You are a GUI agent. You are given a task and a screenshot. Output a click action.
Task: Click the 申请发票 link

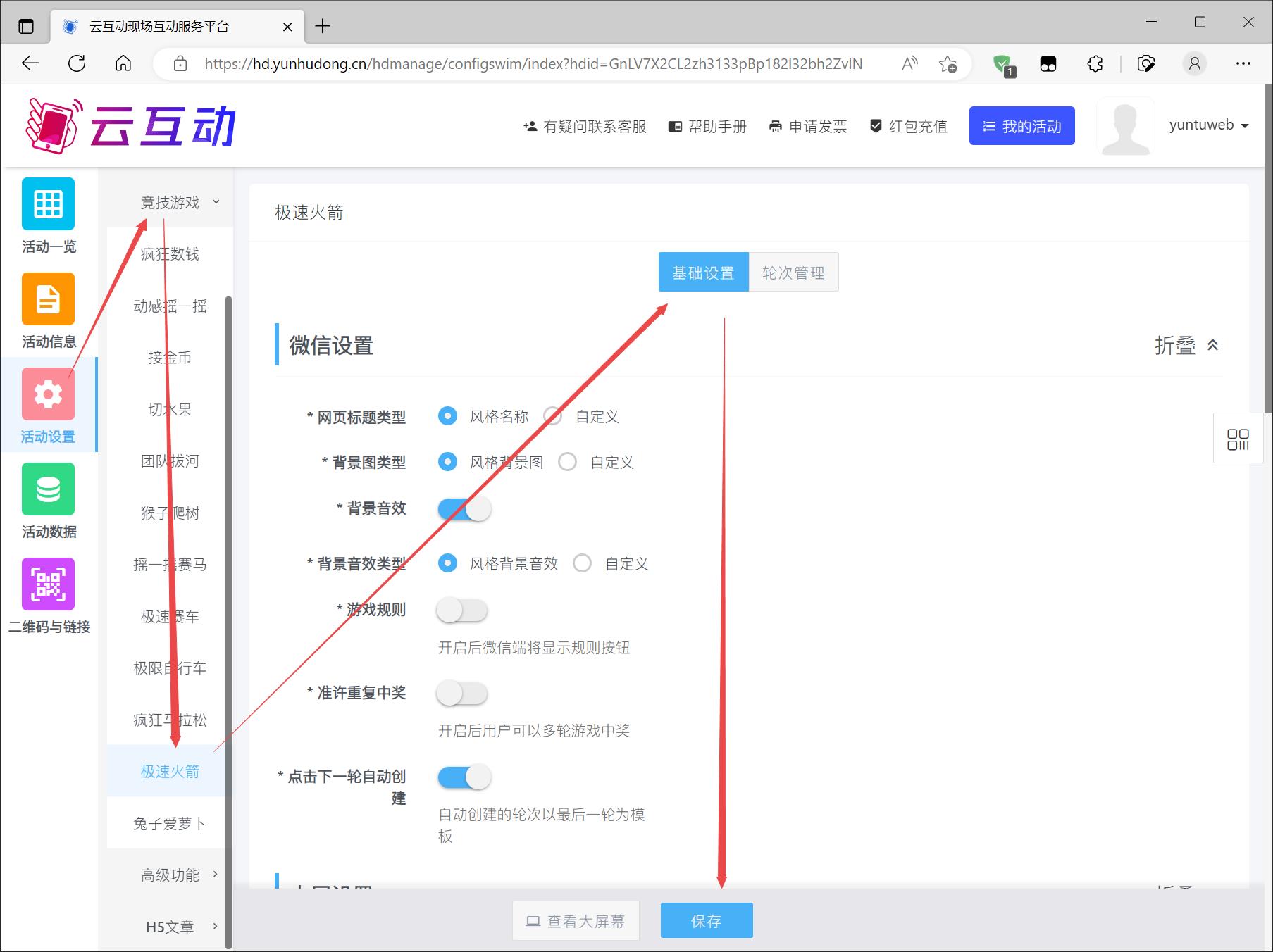[x=807, y=126]
